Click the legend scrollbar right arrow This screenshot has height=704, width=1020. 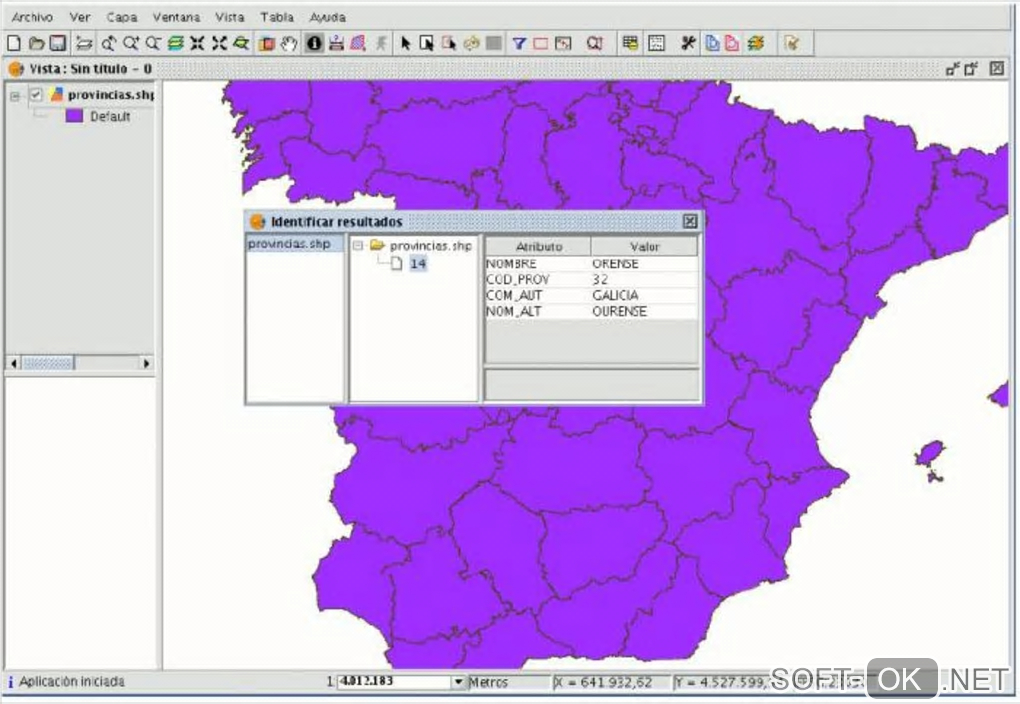point(146,363)
